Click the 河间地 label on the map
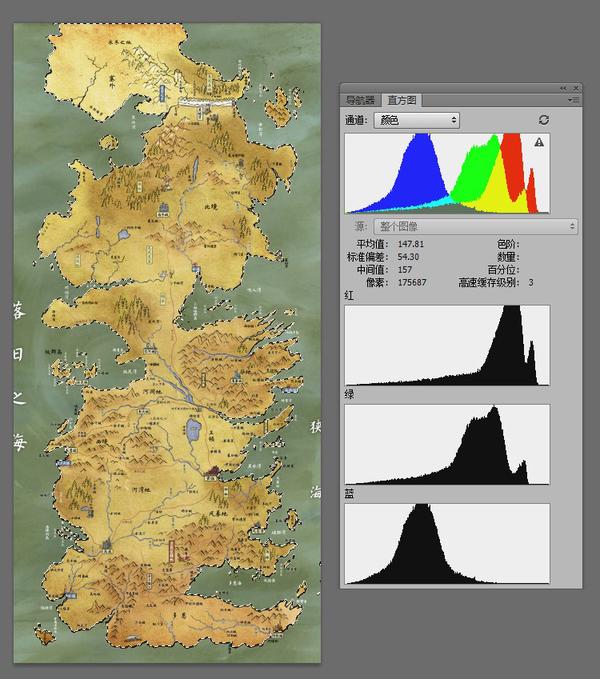600x679 pixels. [x=152, y=391]
